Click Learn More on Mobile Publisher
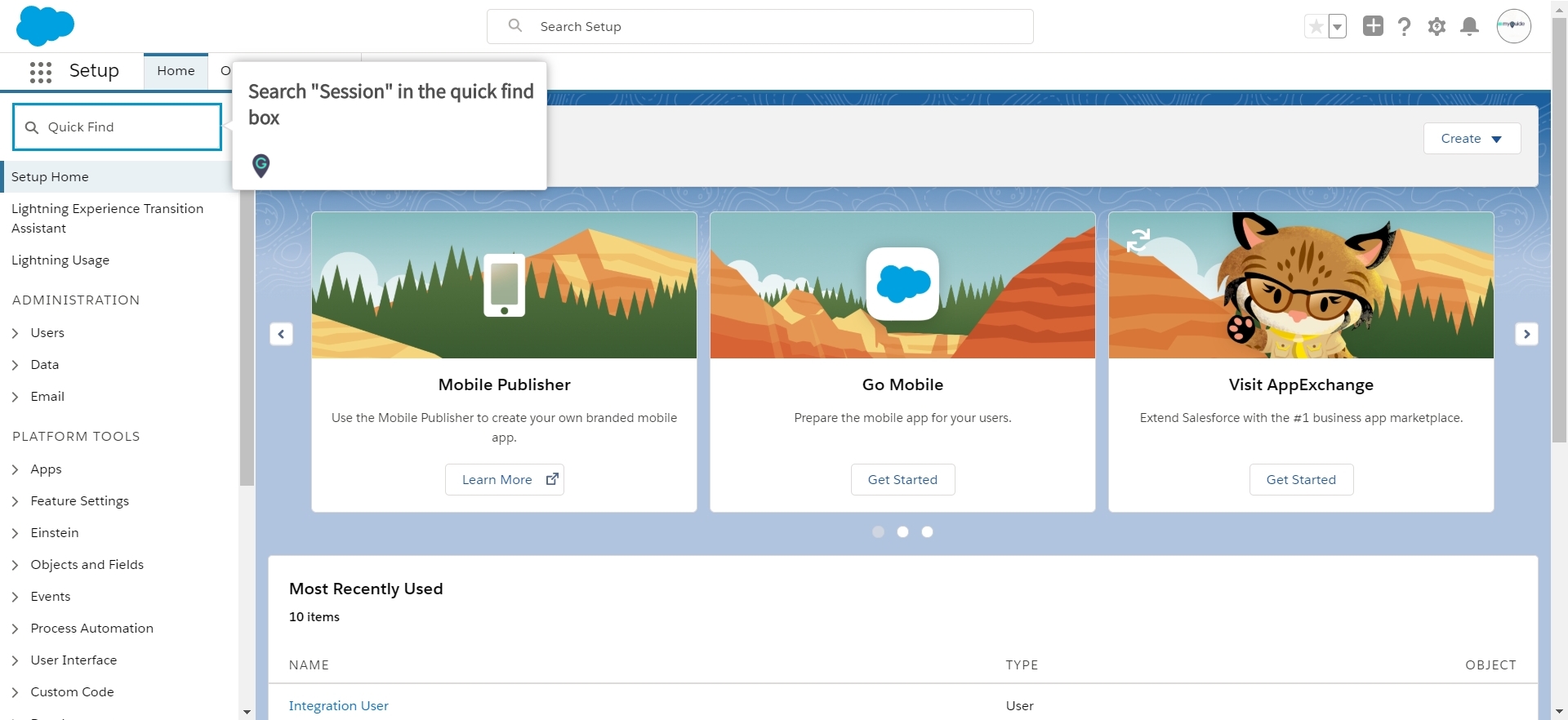 pos(505,480)
